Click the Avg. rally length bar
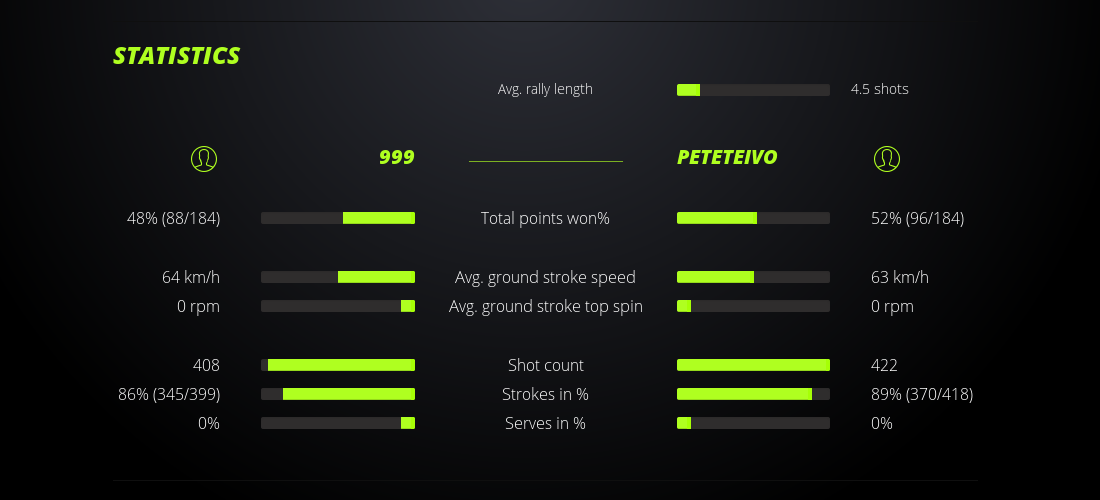Screen dimensions: 1100x500 (x=753, y=90)
